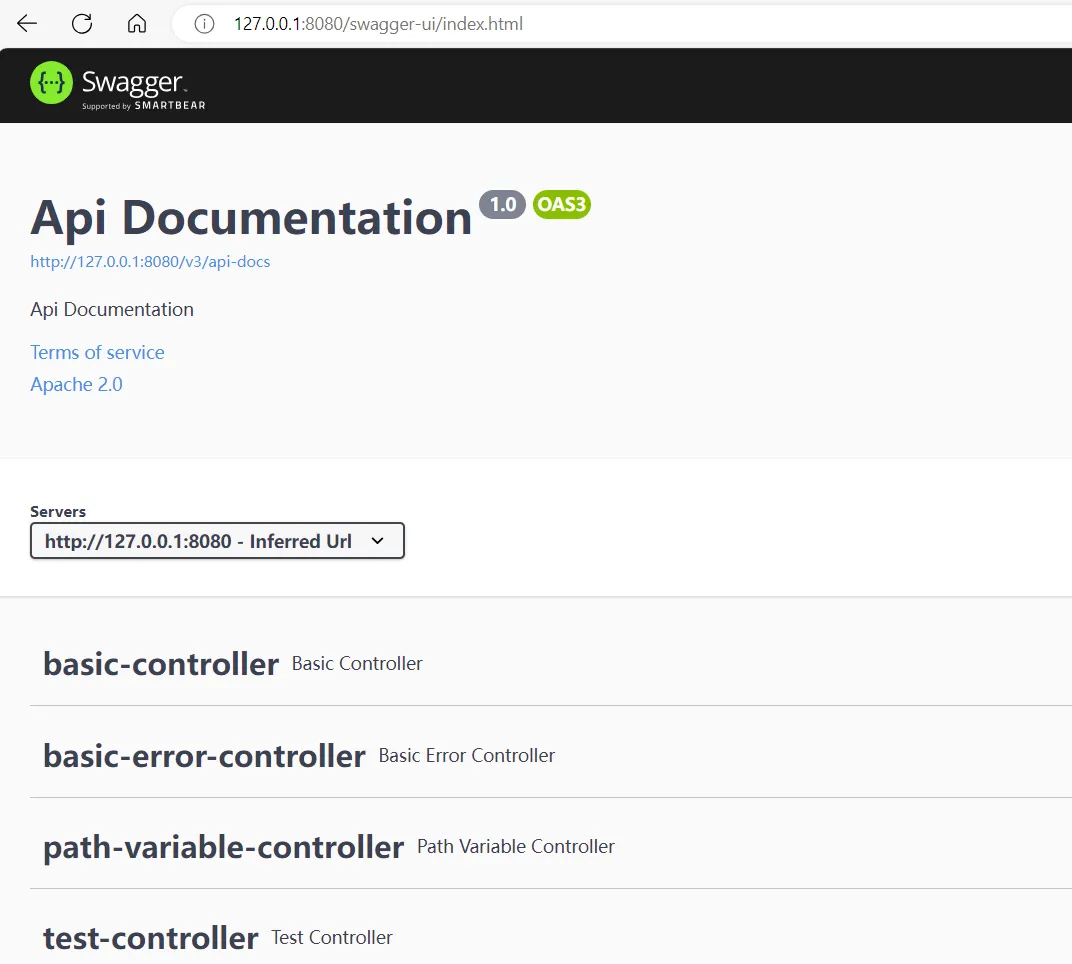This screenshot has height=964, width=1072.
Task: Click the 1.0 version badge
Action: click(502, 205)
